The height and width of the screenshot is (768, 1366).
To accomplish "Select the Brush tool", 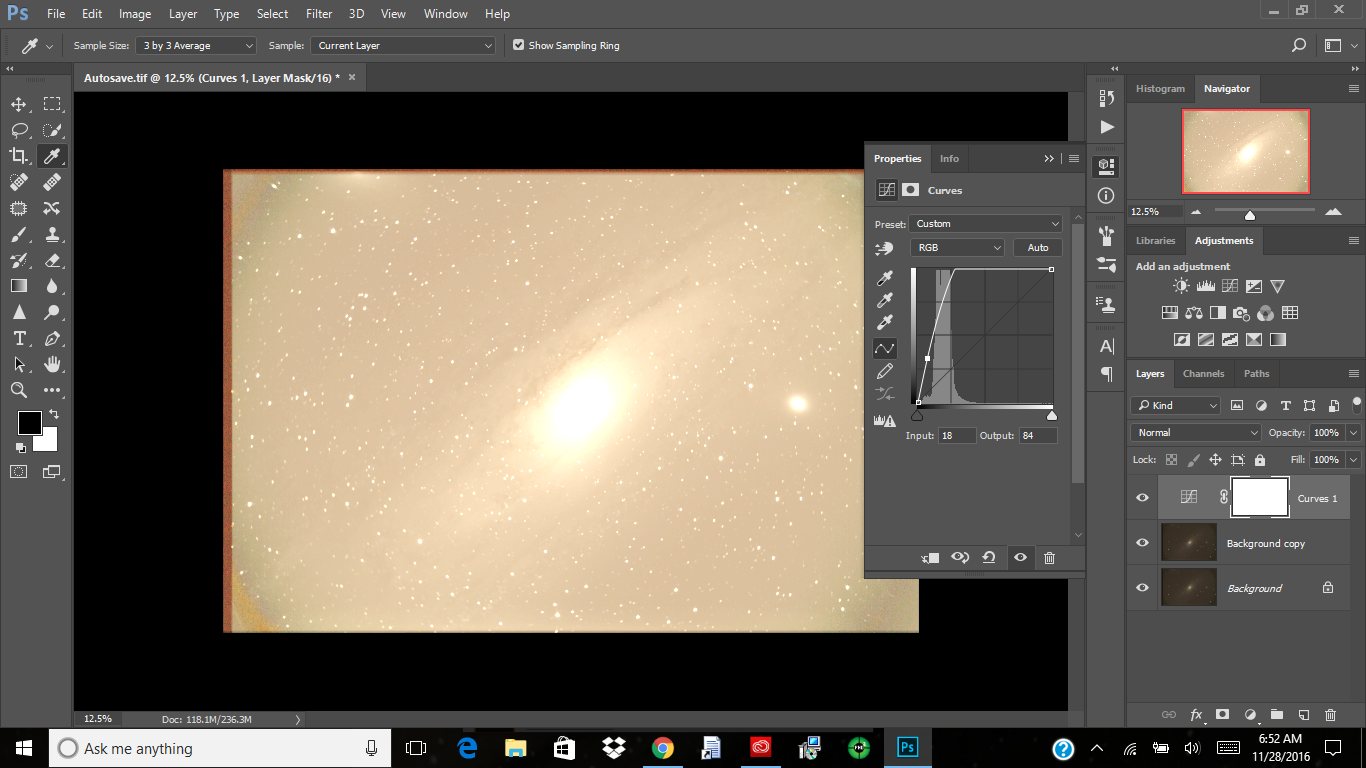I will tap(19, 234).
